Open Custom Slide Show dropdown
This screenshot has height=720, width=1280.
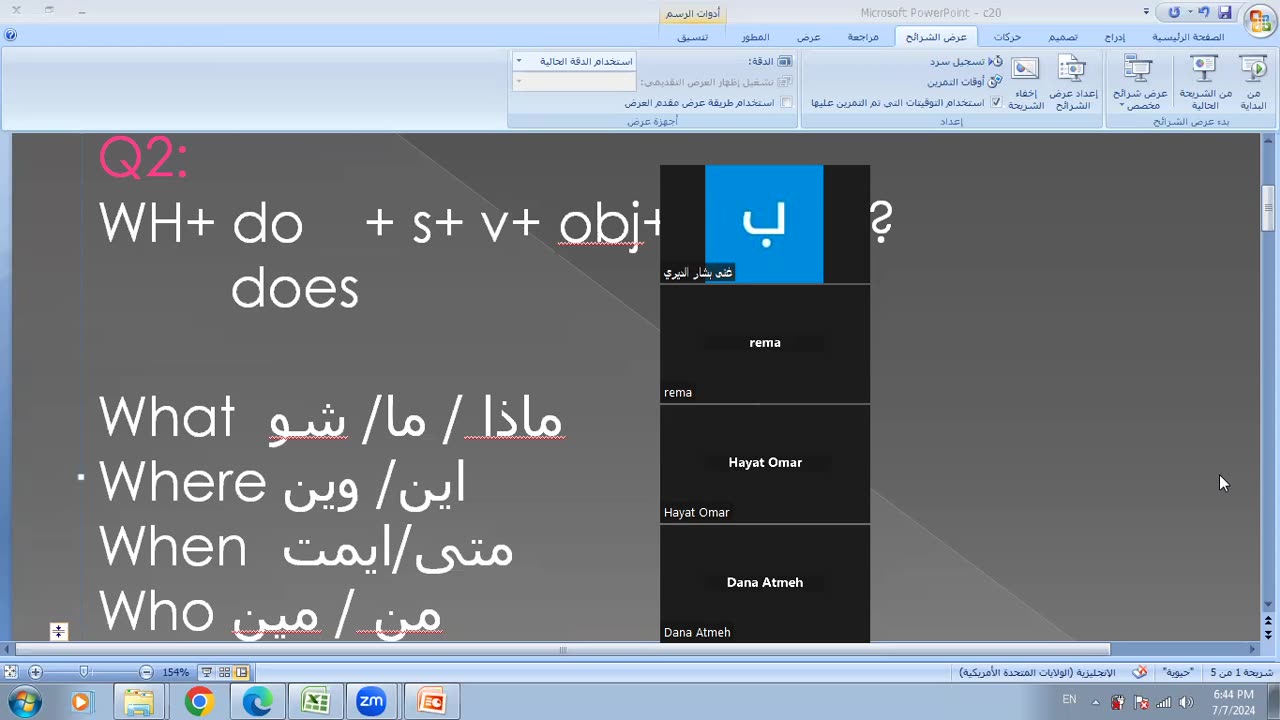(x=1140, y=82)
